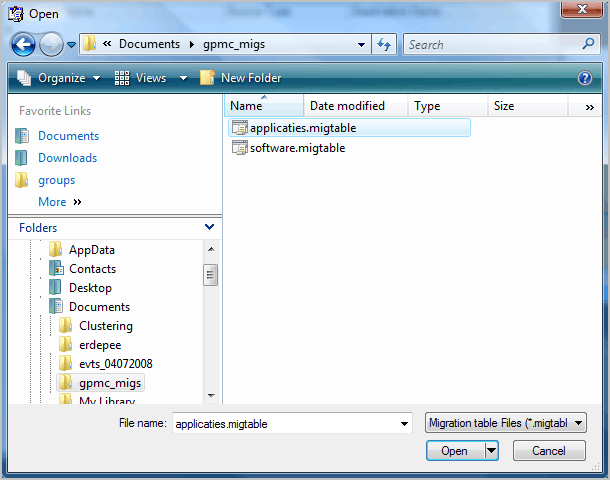This screenshot has height=480, width=610.
Task: Click the magnifier search icon
Action: pos(588,44)
